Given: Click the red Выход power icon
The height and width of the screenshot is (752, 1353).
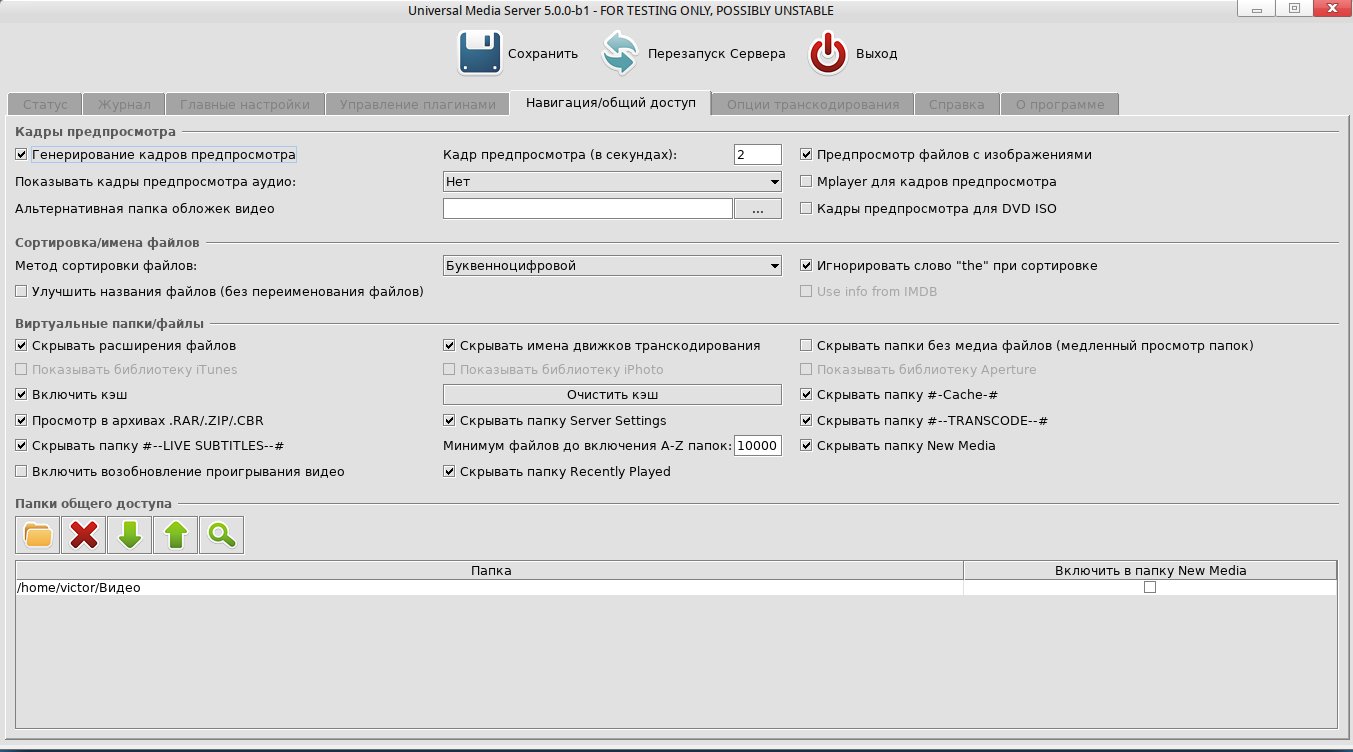Looking at the screenshot, I should pos(828,53).
